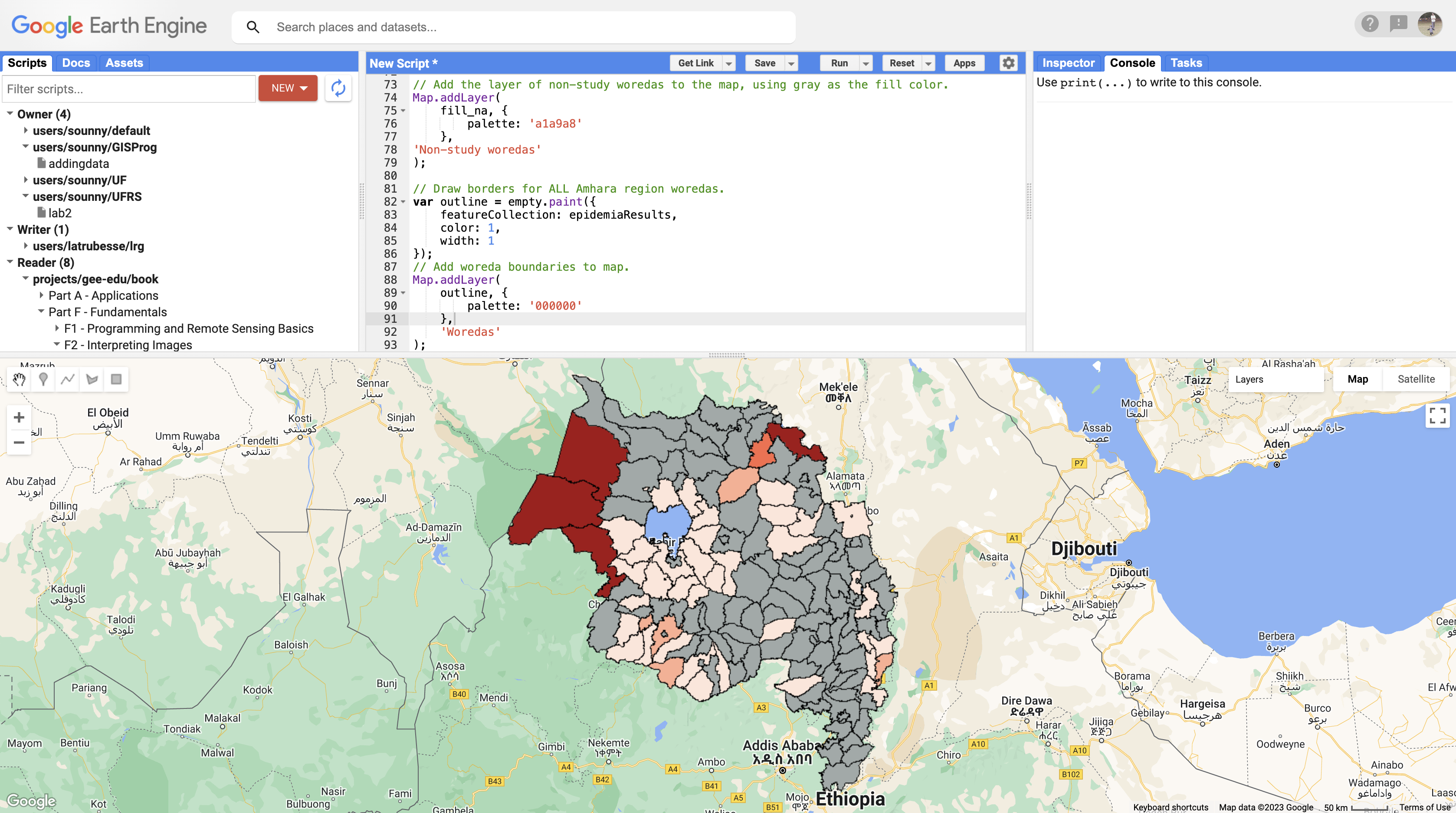
Task: Open the help question mark menu
Action: 1370,24
